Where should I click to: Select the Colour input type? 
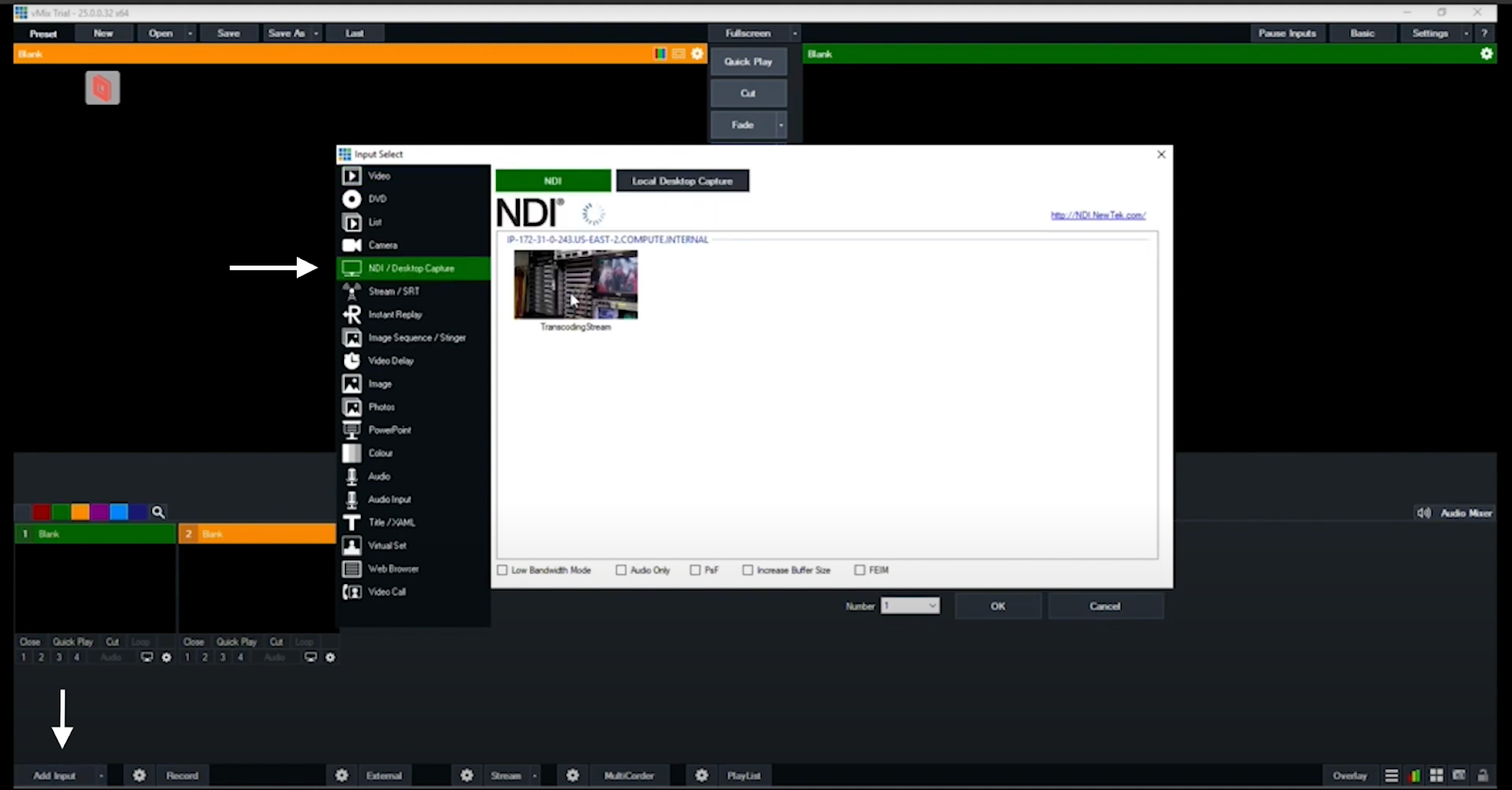pos(413,454)
